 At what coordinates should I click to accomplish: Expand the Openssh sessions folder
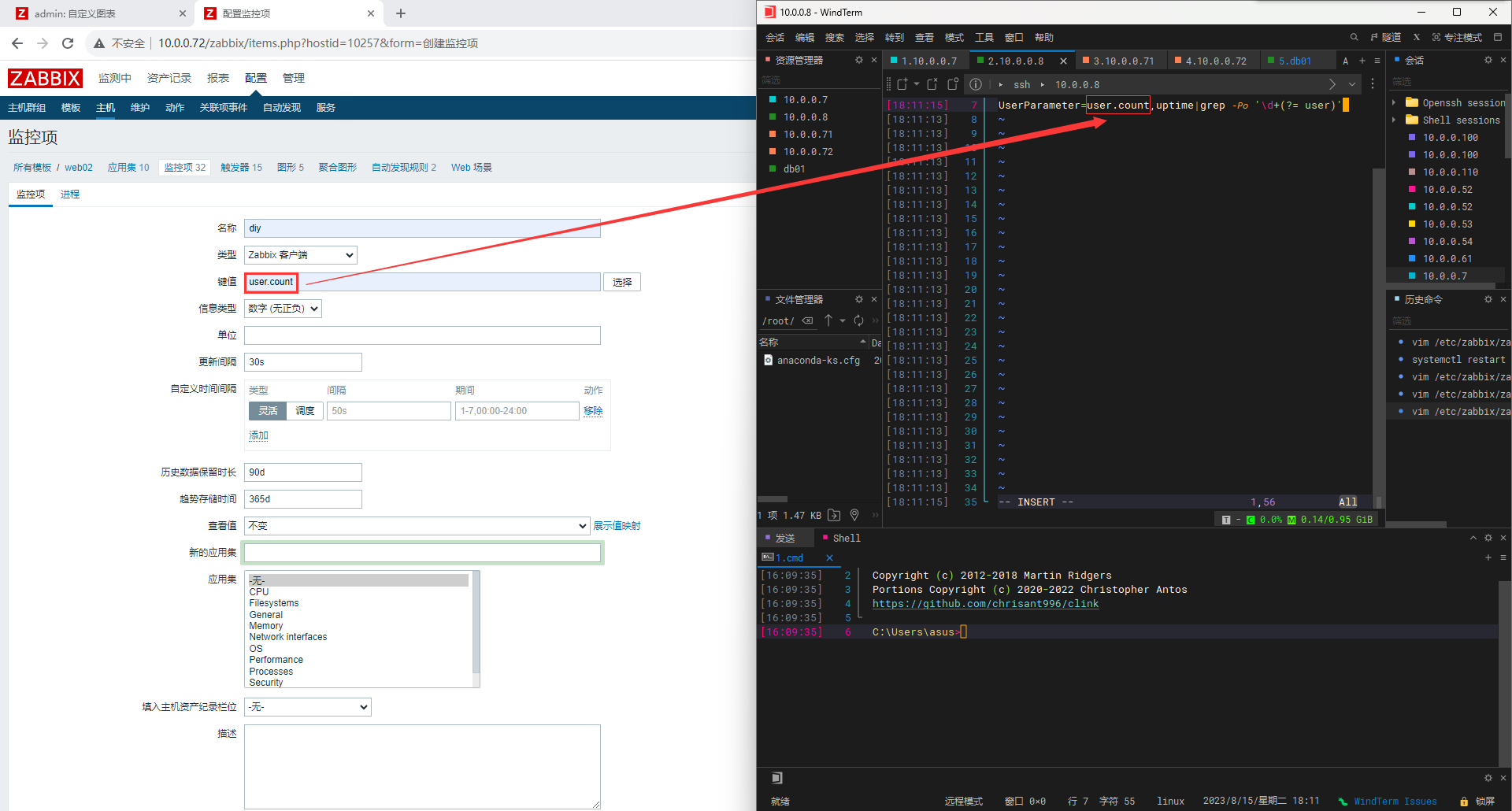pos(1394,102)
